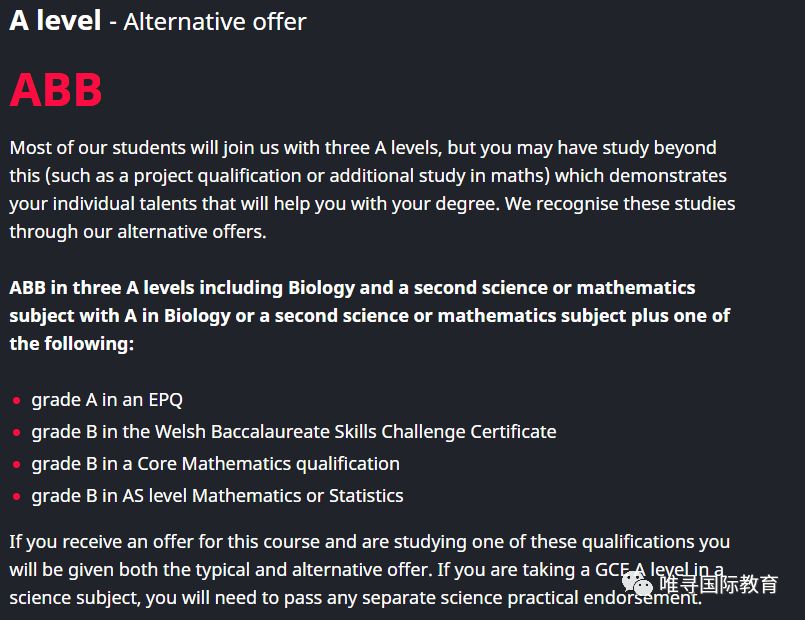Click the 'If you receive an offer' paragraph
Viewport: 805px width, 620px height.
(370, 570)
